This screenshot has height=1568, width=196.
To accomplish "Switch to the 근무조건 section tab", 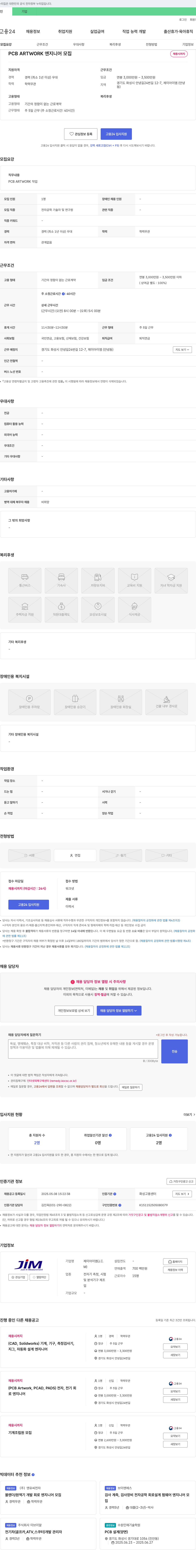I will coord(42,44).
